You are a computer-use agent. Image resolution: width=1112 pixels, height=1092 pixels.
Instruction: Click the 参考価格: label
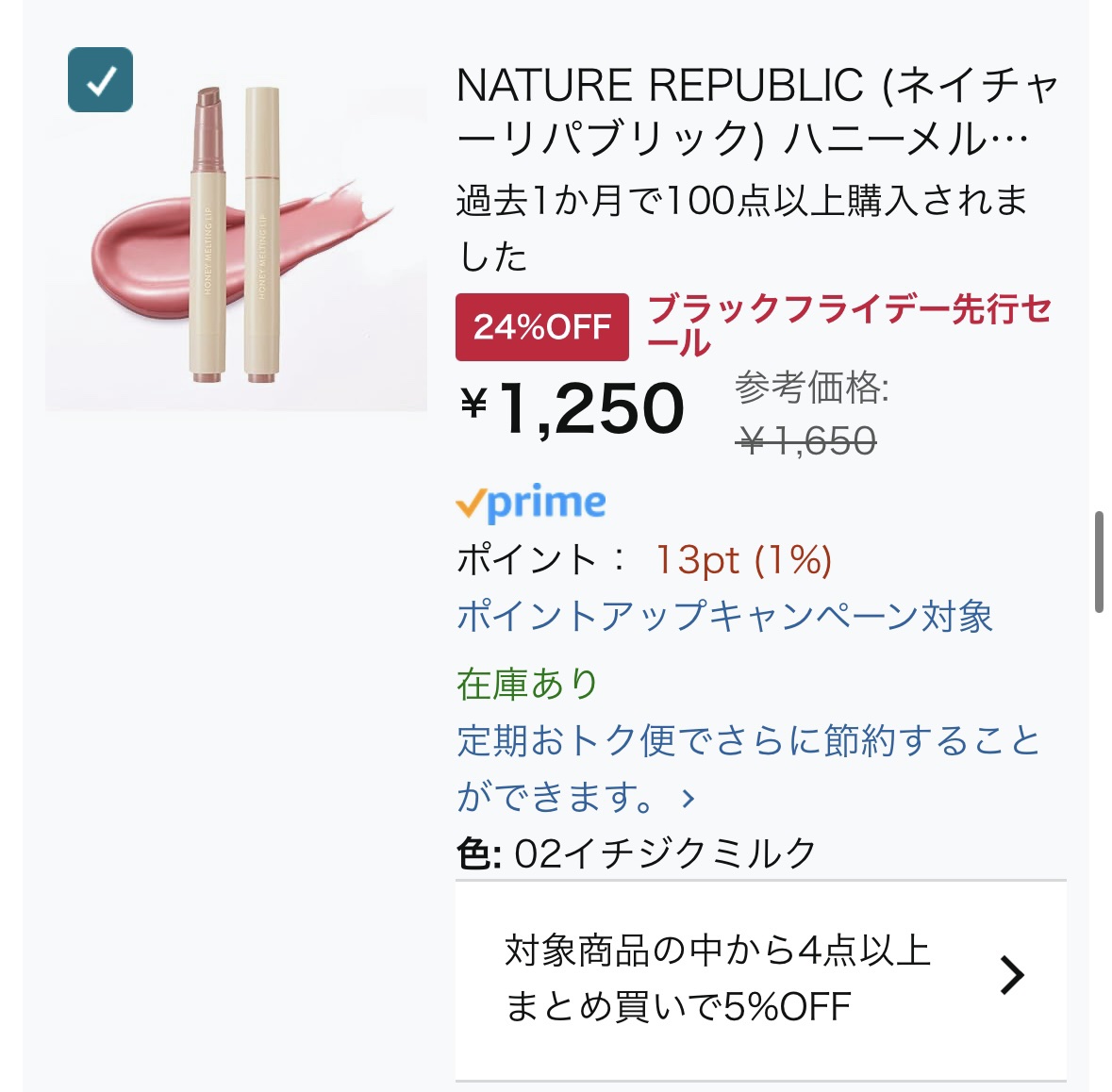811,388
